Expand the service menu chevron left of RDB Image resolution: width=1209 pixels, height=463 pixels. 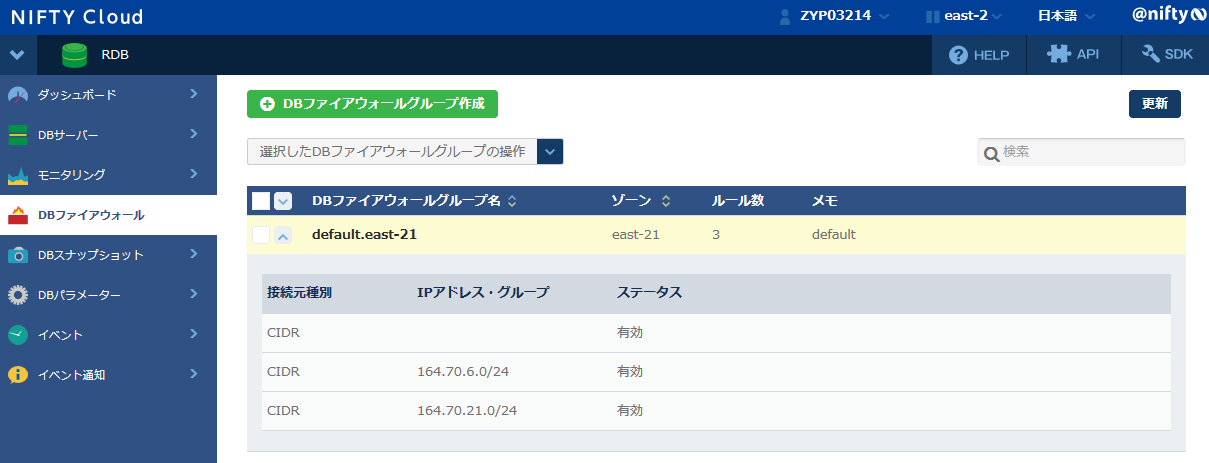[17, 55]
